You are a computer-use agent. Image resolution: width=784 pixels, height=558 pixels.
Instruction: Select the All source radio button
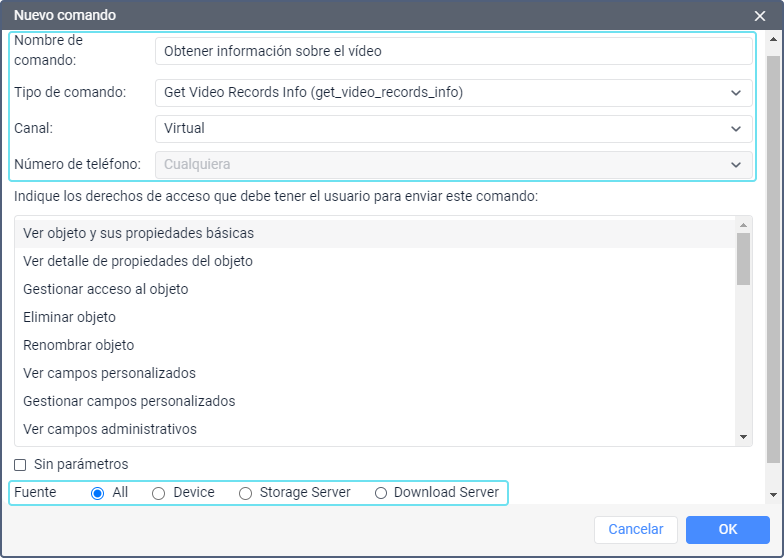click(98, 493)
